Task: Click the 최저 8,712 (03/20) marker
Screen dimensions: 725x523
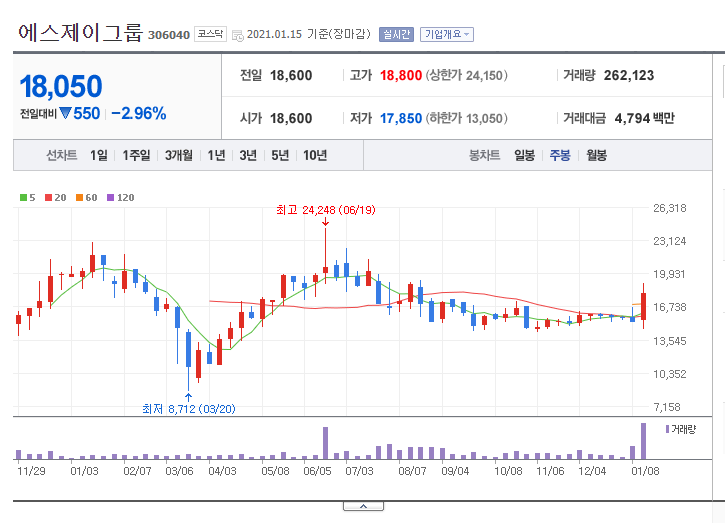Action: pos(189,409)
